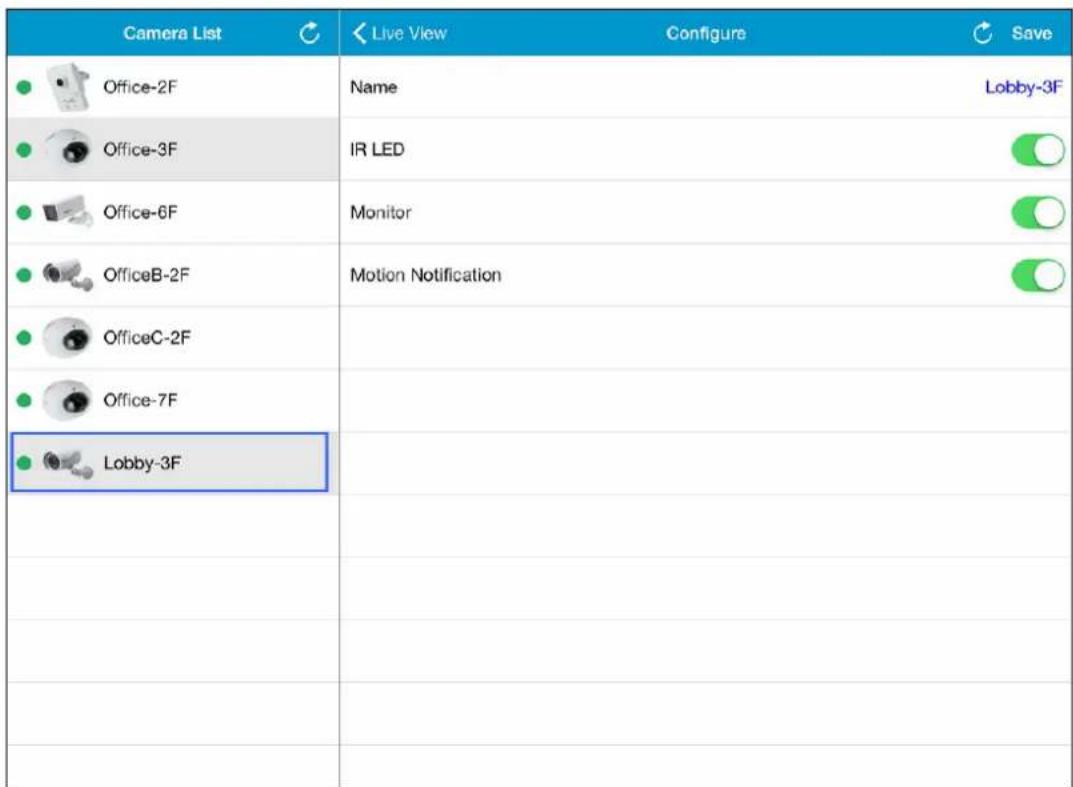Select OfficeC-2F camera entry text
The height and width of the screenshot is (787, 1073).
click(146, 337)
